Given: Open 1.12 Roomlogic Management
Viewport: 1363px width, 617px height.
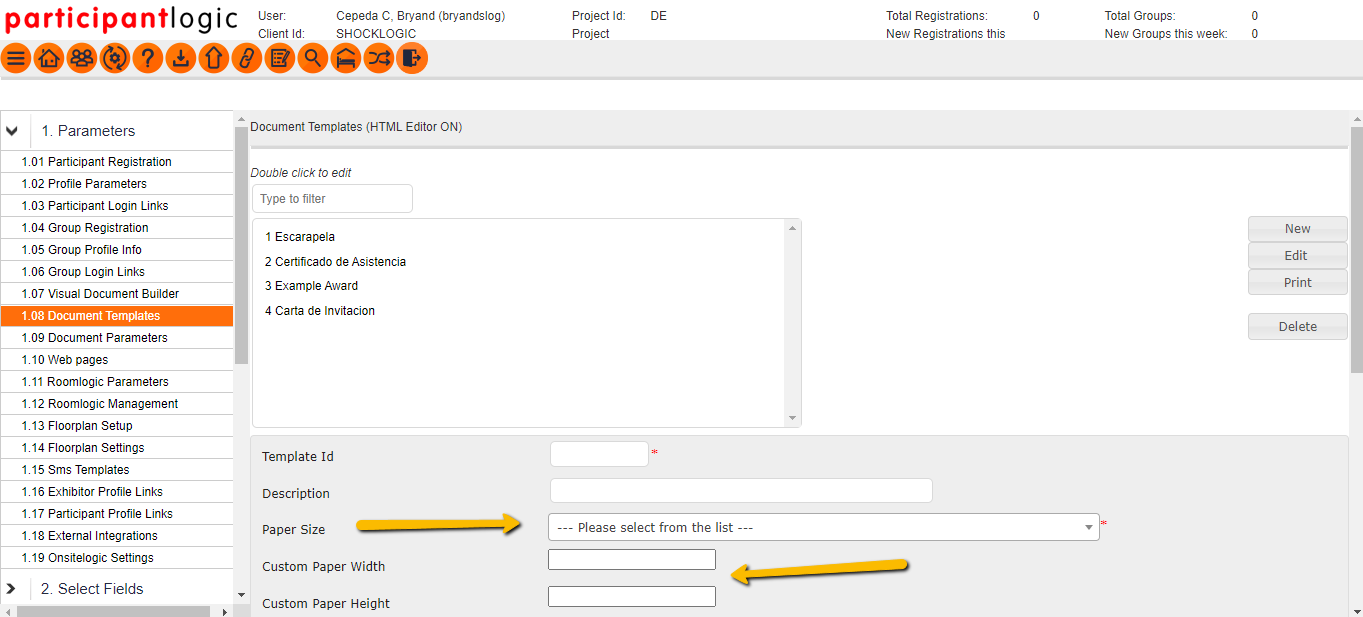Looking at the screenshot, I should click(x=117, y=404).
